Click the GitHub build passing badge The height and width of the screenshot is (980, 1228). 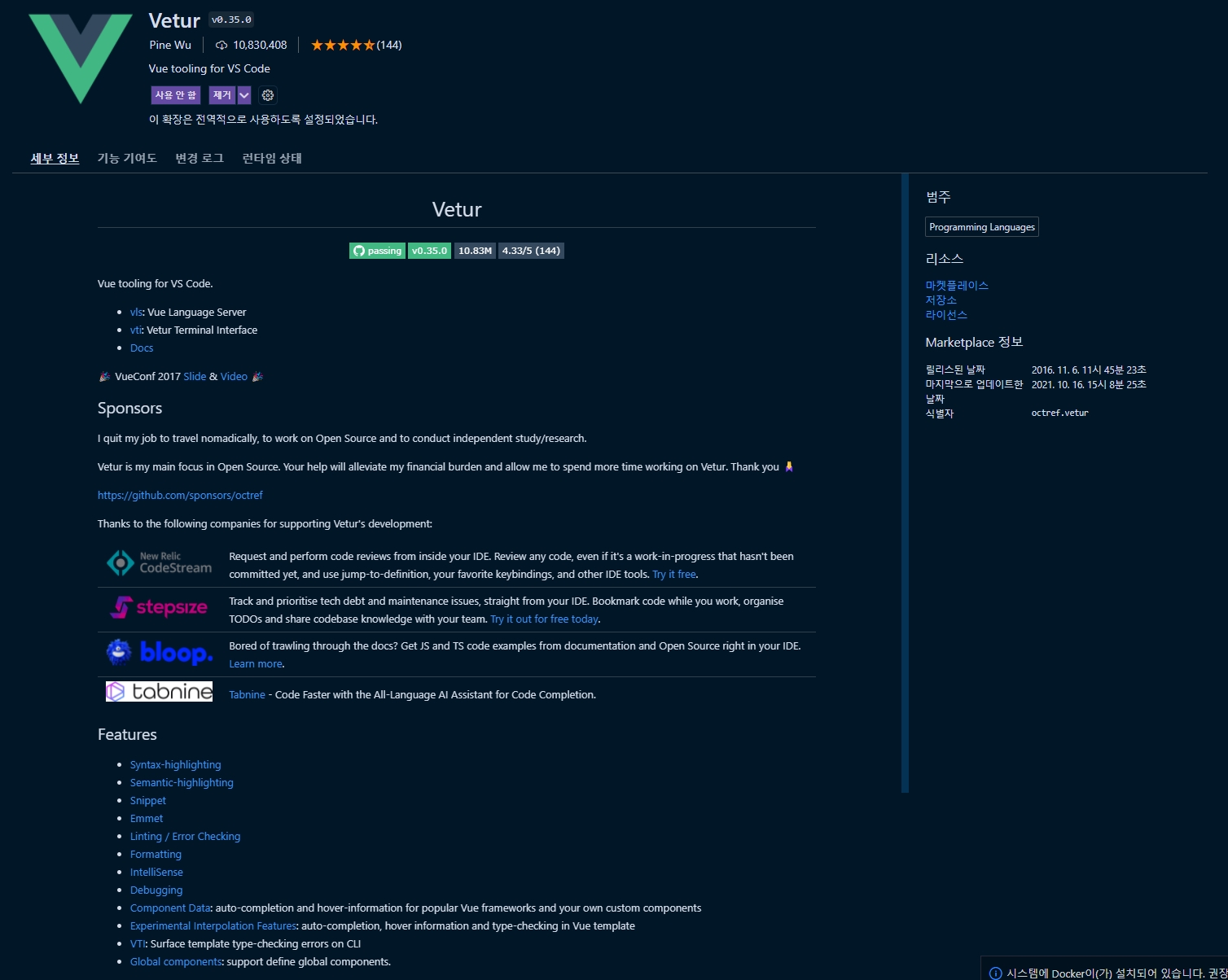[377, 250]
